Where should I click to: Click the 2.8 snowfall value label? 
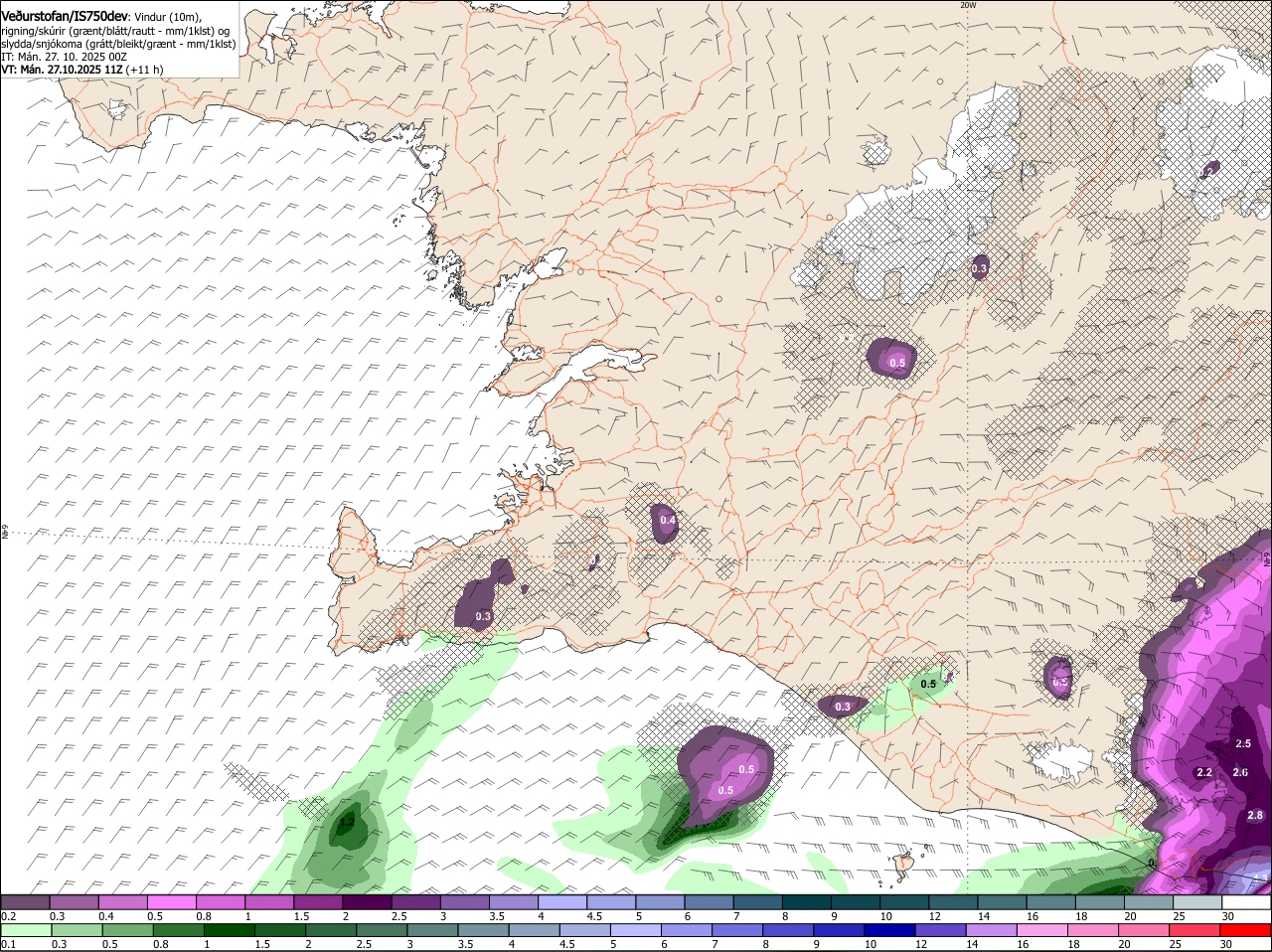pos(1255,815)
